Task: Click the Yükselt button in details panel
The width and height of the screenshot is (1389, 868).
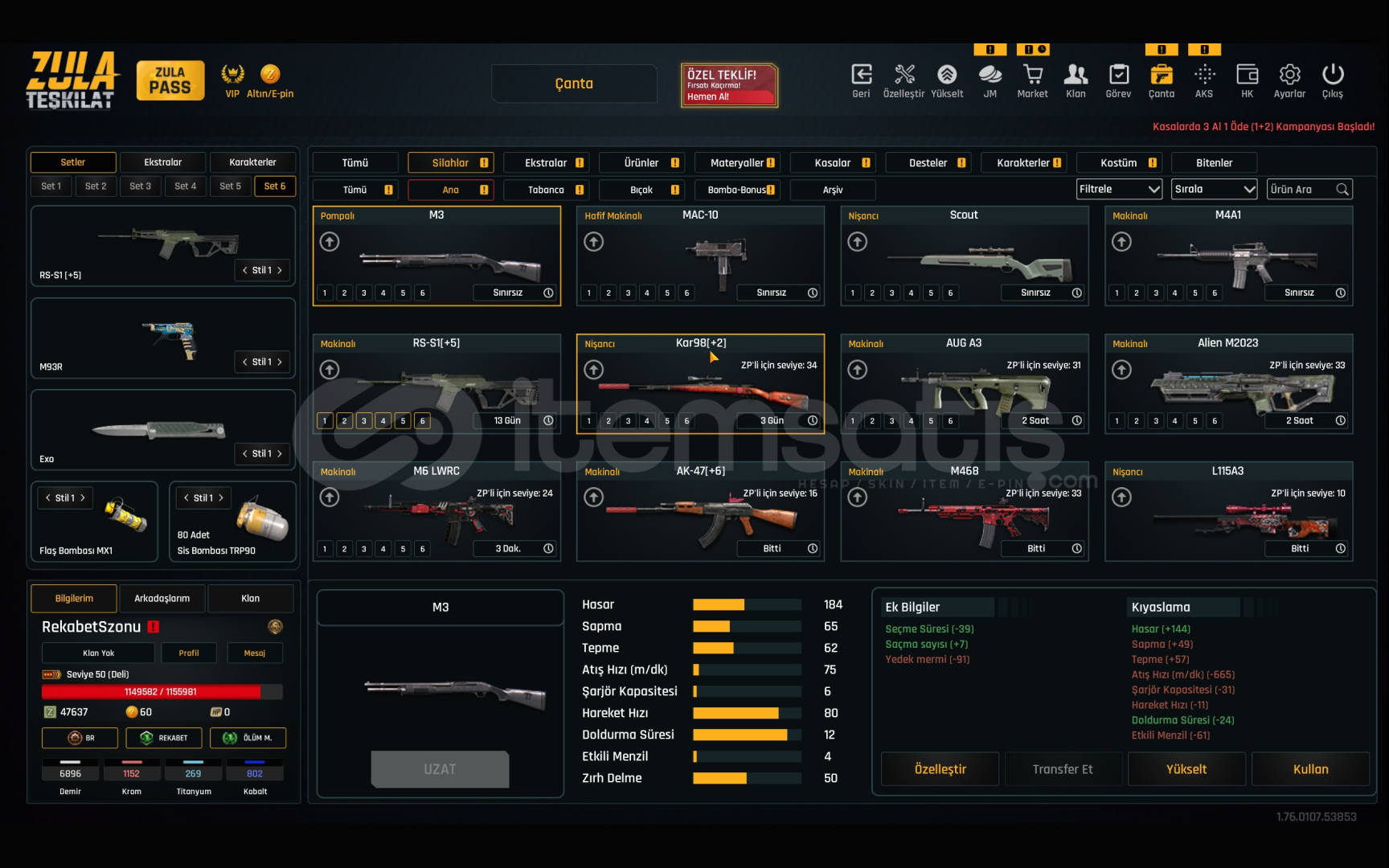Action: coord(1186,769)
